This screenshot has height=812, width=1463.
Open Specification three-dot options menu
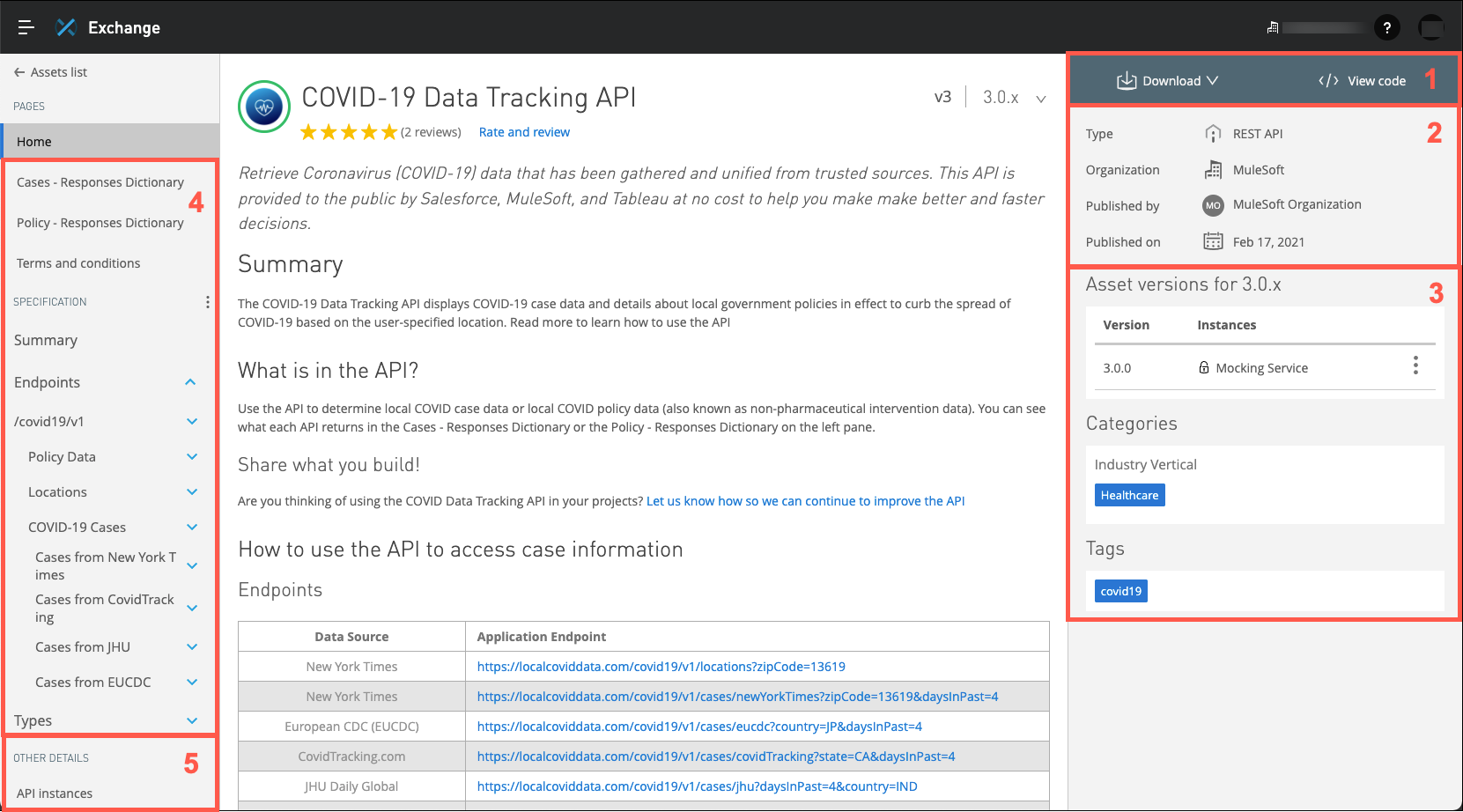[208, 302]
